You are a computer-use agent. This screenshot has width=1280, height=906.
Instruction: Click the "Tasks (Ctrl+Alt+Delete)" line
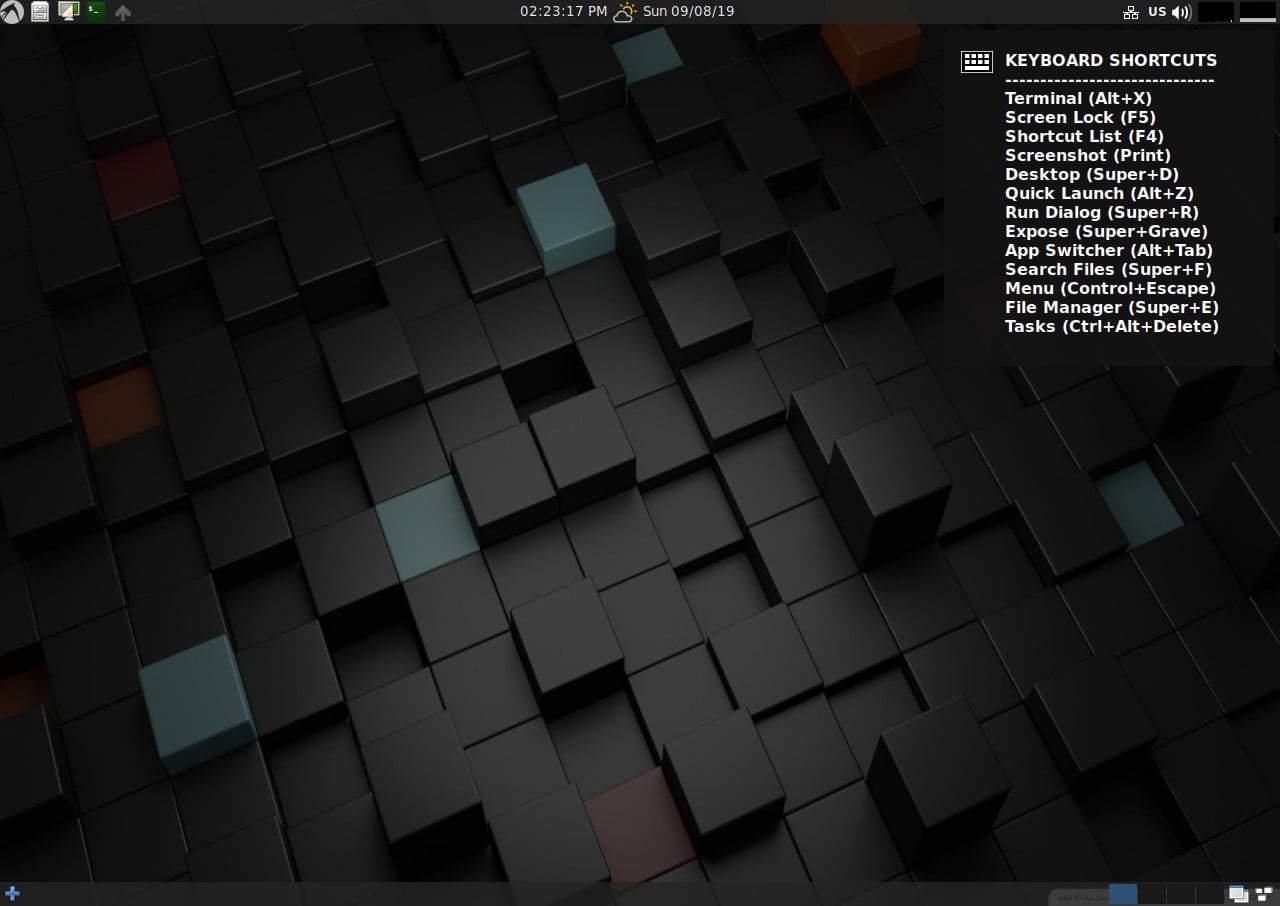point(1112,326)
